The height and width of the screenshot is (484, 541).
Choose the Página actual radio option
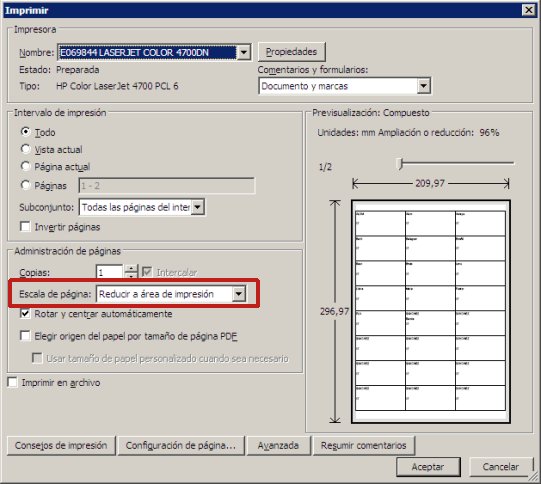(25, 166)
